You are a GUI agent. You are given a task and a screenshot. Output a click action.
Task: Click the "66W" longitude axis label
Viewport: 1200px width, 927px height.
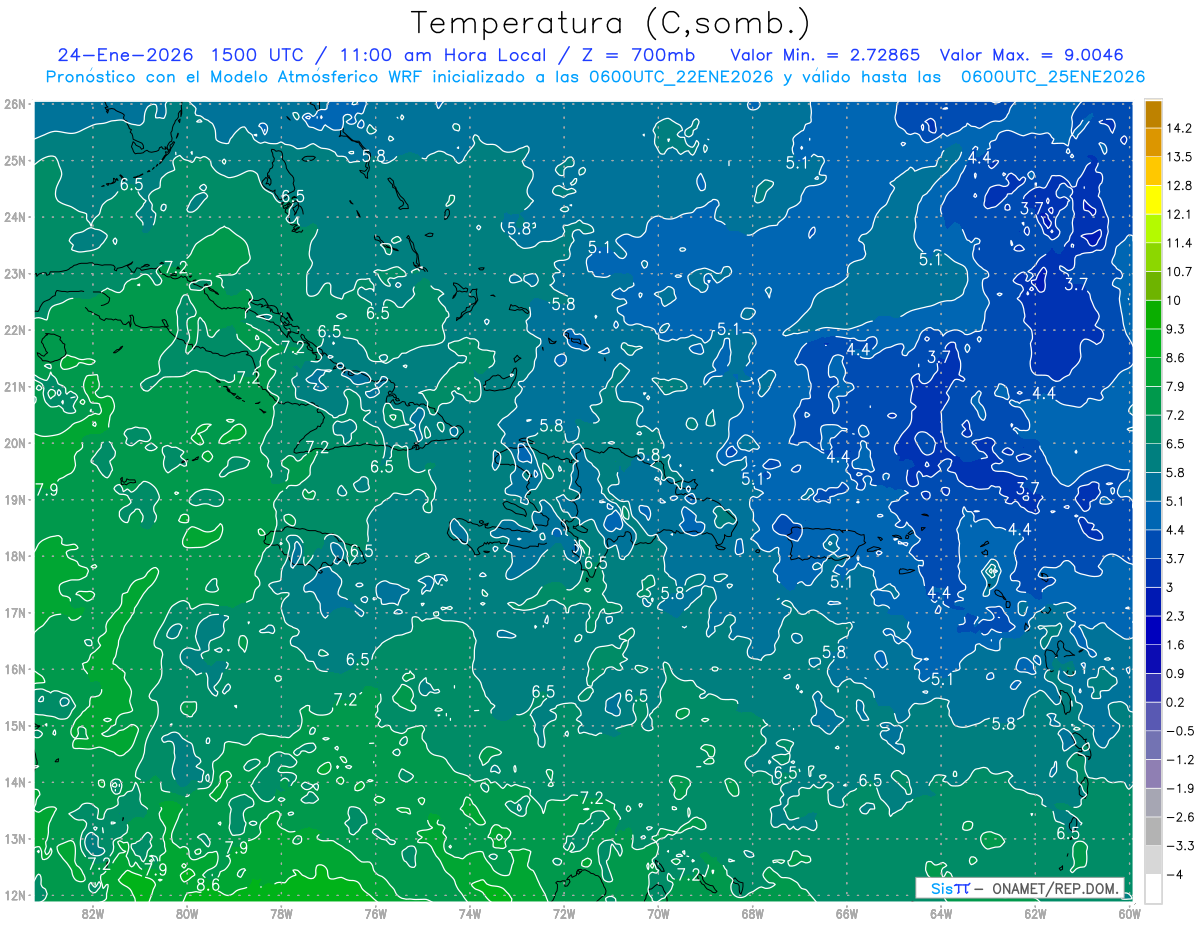coord(846,912)
